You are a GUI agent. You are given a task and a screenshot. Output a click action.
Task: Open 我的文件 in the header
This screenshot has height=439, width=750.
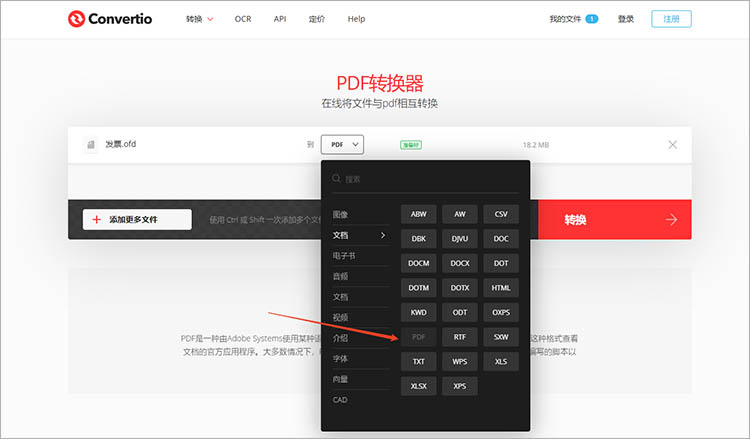(x=565, y=19)
